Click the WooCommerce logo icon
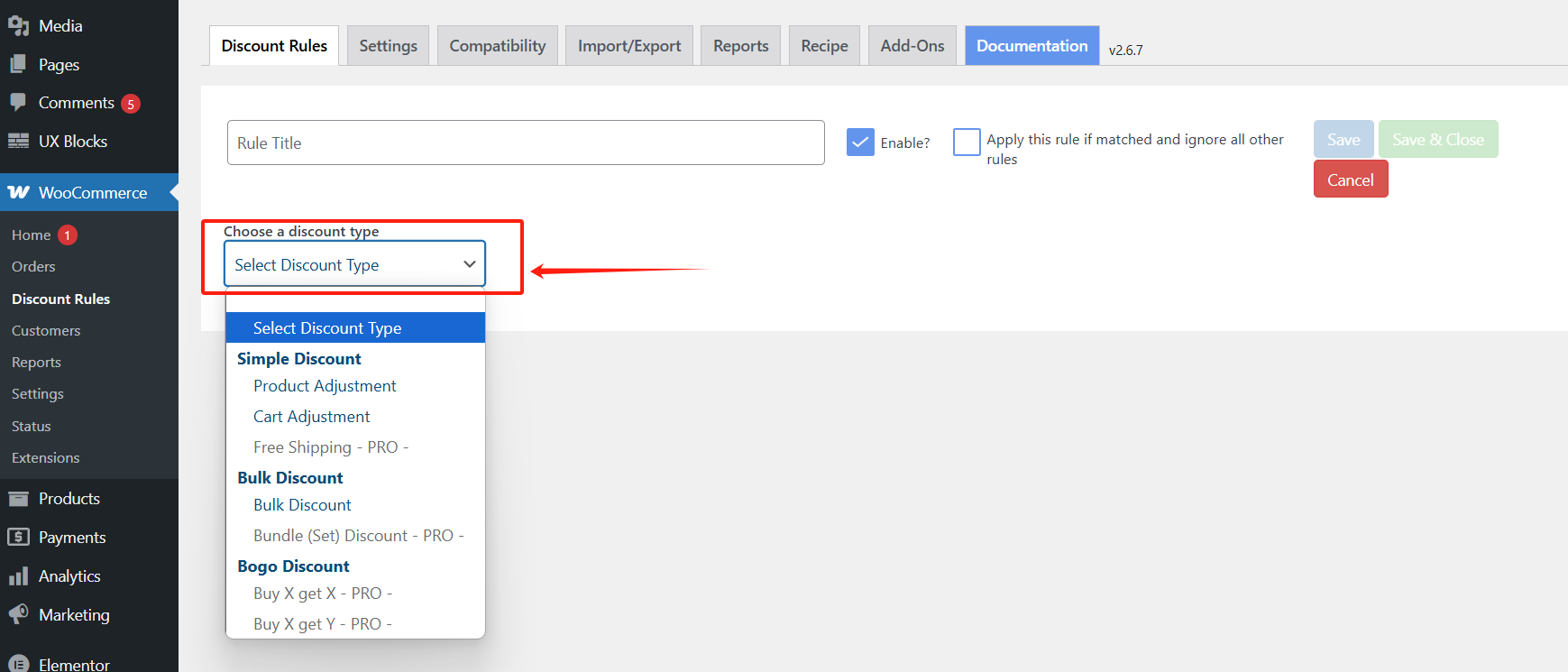 coord(18,193)
